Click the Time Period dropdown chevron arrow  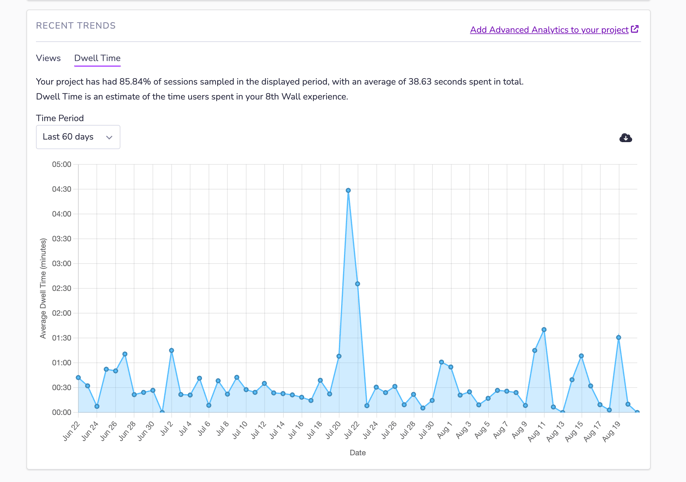tap(109, 138)
